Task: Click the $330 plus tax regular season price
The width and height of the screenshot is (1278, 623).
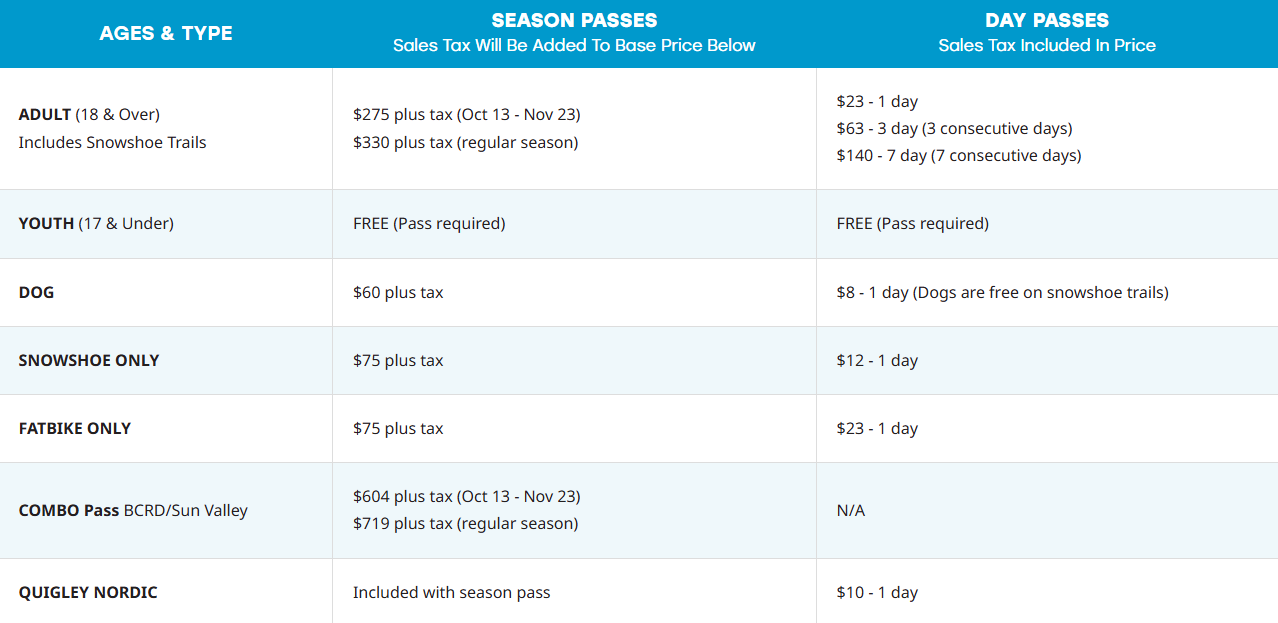Action: [465, 143]
